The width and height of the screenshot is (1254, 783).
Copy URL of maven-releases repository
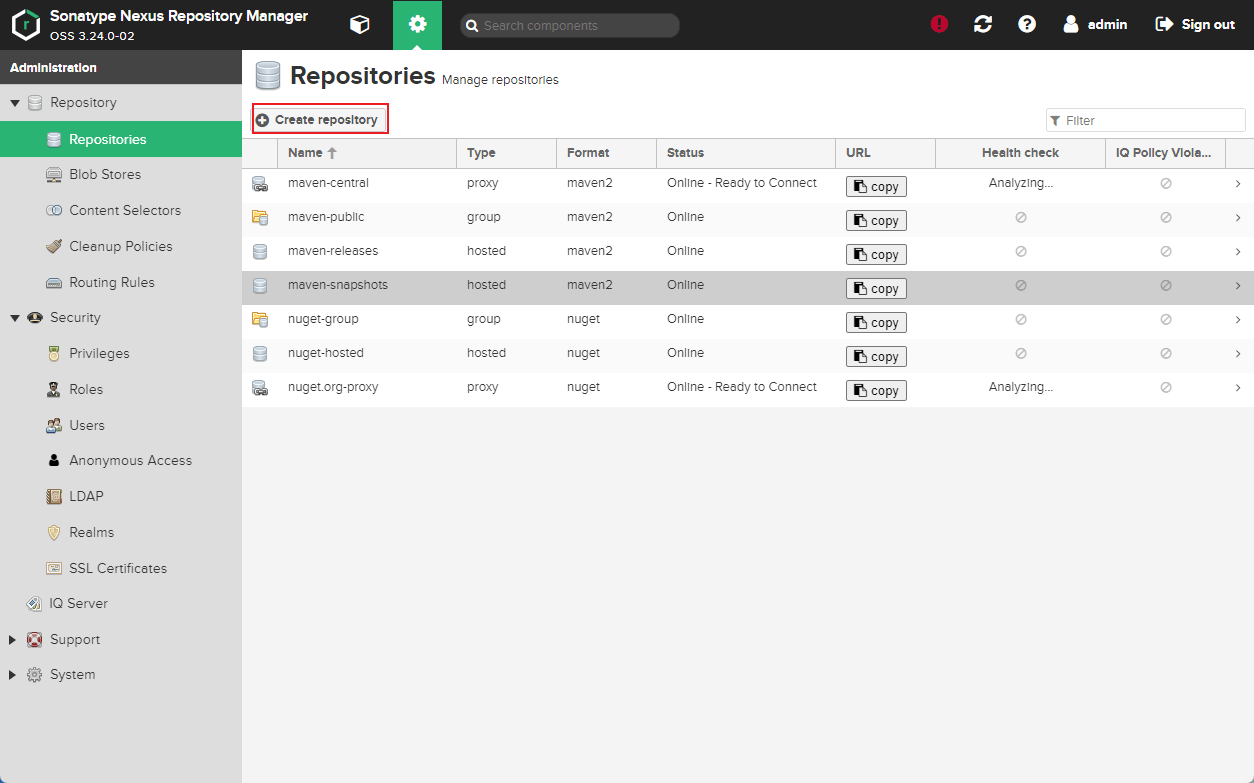pyautogui.click(x=876, y=254)
